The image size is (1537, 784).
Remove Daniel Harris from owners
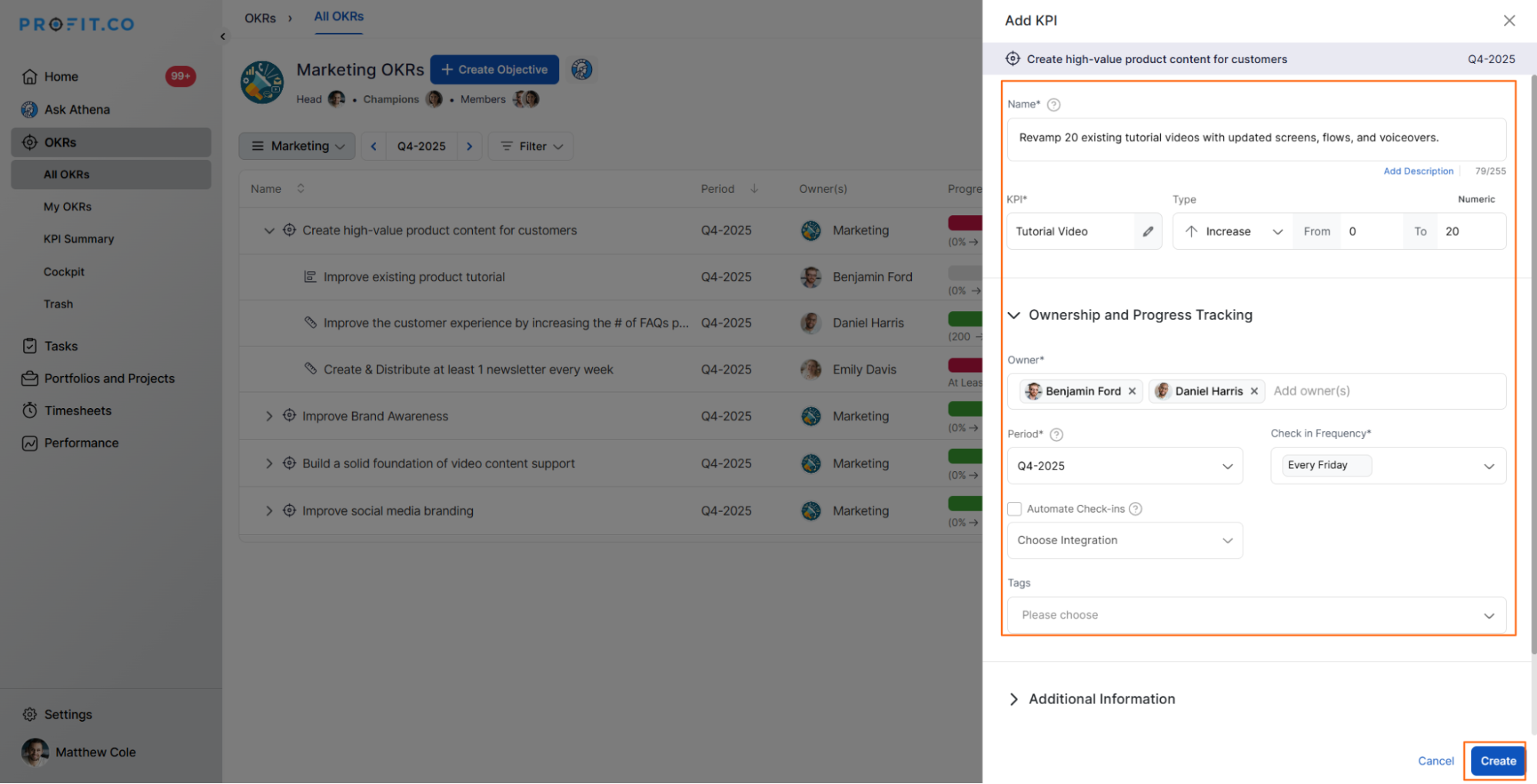(x=1254, y=391)
